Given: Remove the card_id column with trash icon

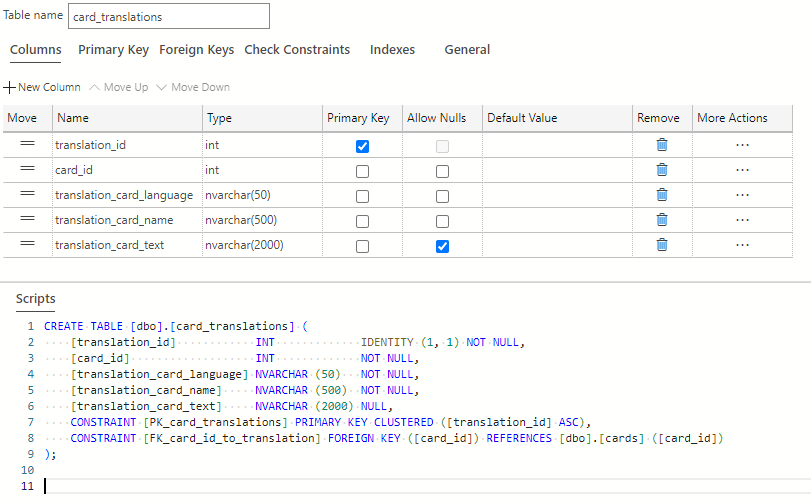Looking at the screenshot, I should pos(662,170).
